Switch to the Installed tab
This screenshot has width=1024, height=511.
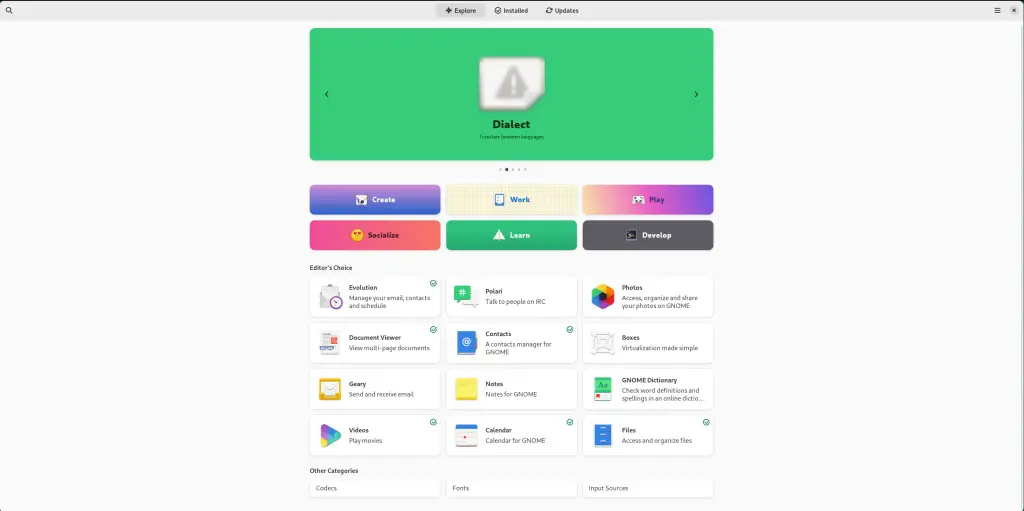[511, 10]
